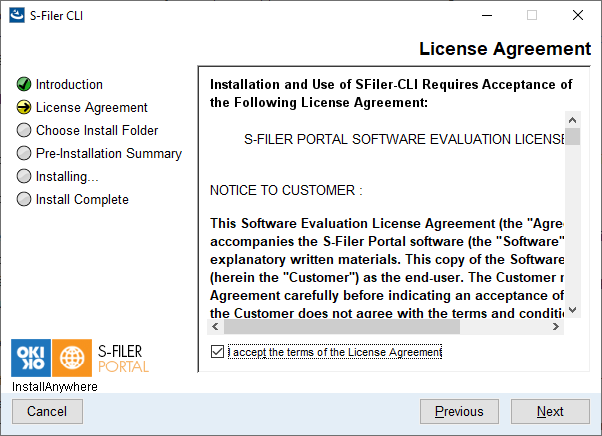Click the horizontal scrollbar thumb
The width and height of the screenshot is (602, 436).
(342, 327)
